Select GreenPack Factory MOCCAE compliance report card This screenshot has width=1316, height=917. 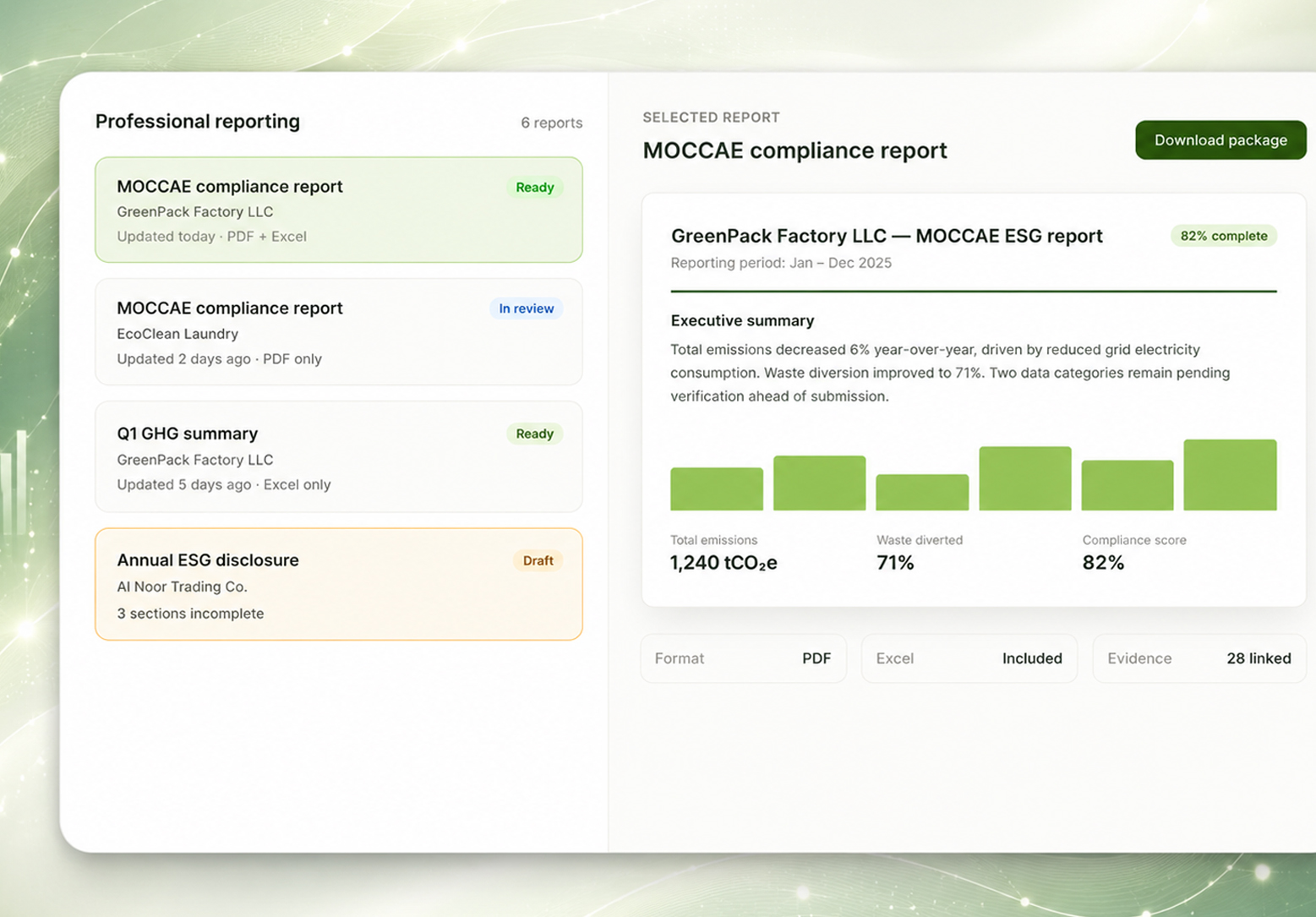[x=339, y=210]
